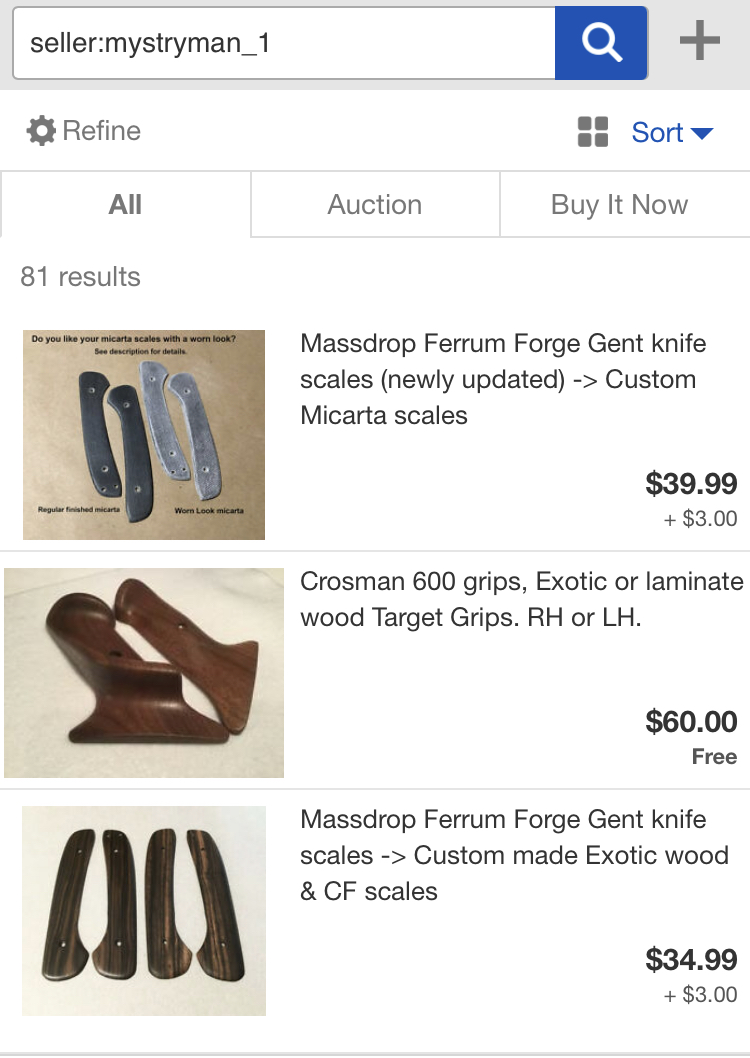Screen dimensions: 750x1058
Task: Click the seller:mystryman_1 search field
Action: [x=284, y=43]
